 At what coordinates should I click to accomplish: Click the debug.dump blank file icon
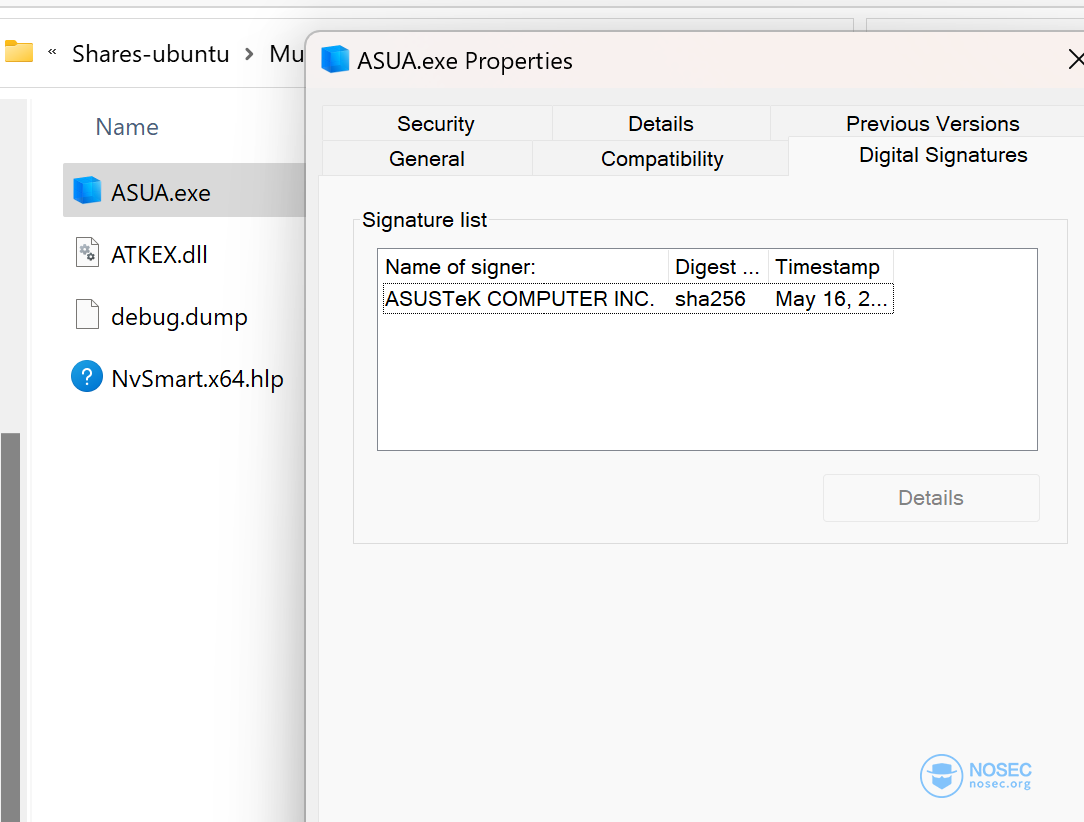tap(87, 315)
